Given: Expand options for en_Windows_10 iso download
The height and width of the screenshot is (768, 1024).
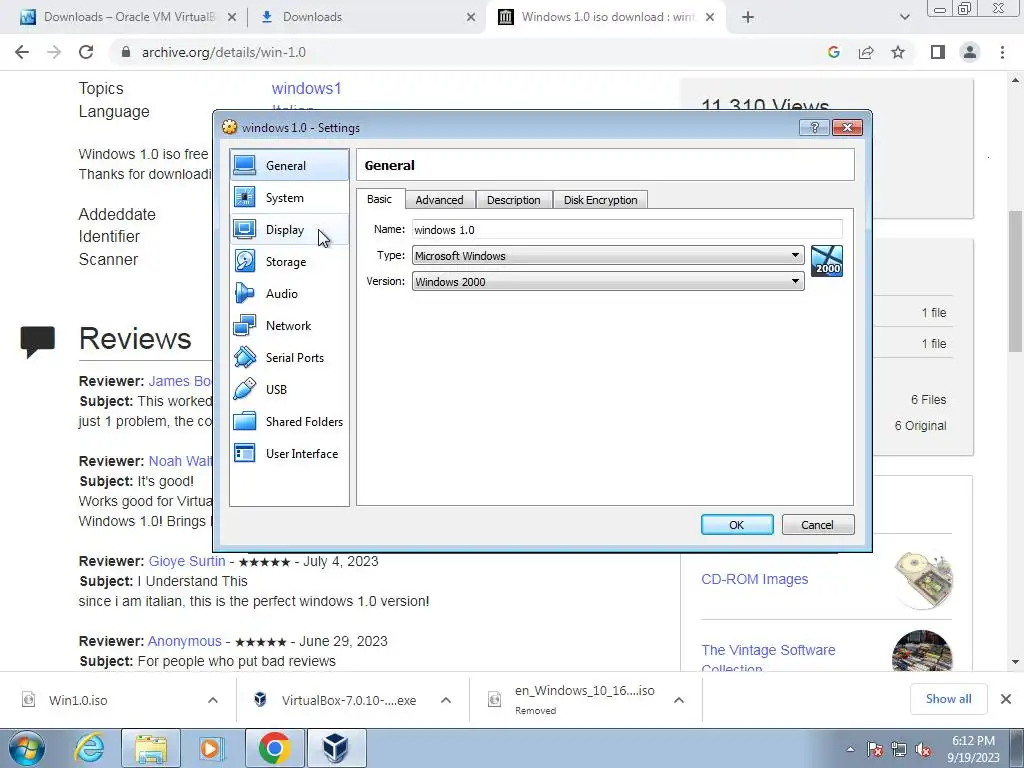Looking at the screenshot, I should click(x=679, y=700).
